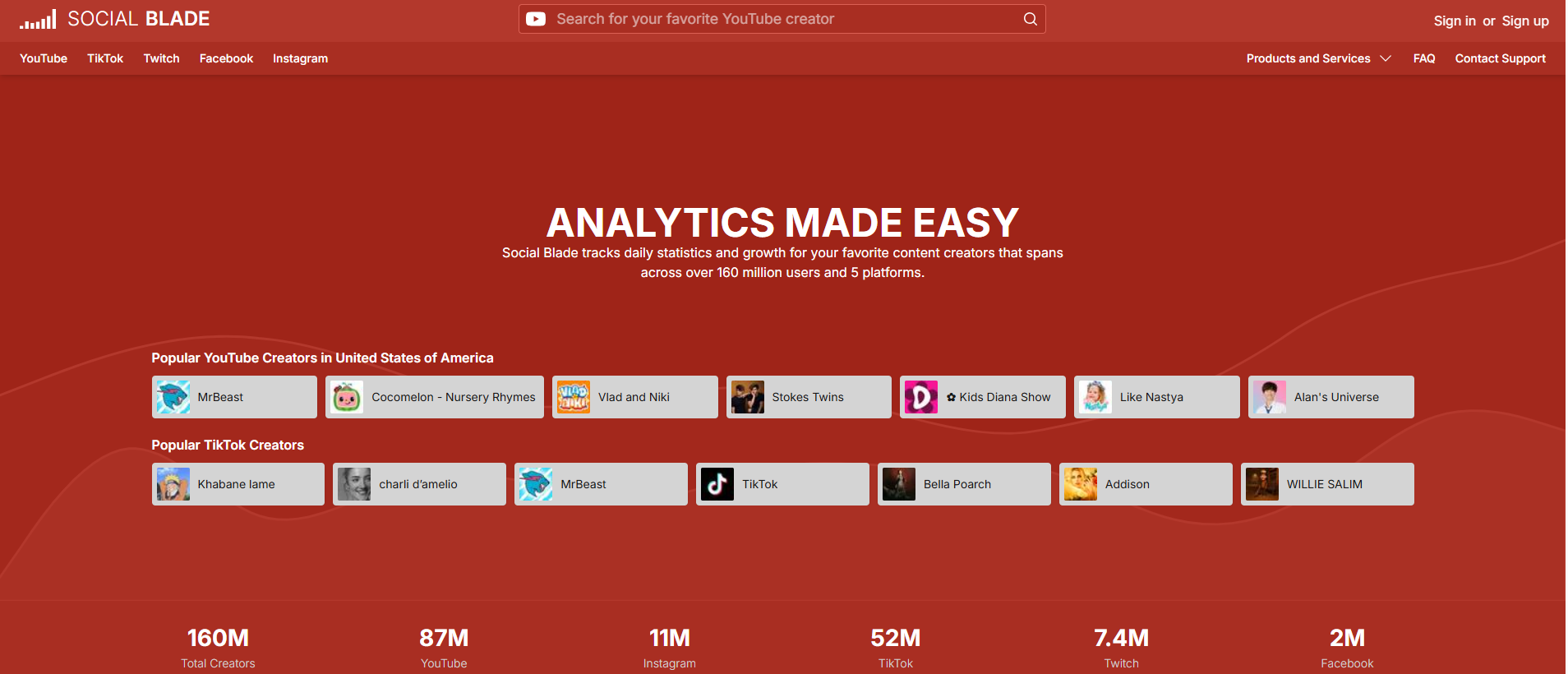This screenshot has height=674, width=1568.
Task: Click the 52M TikTok statistic
Action: click(896, 649)
